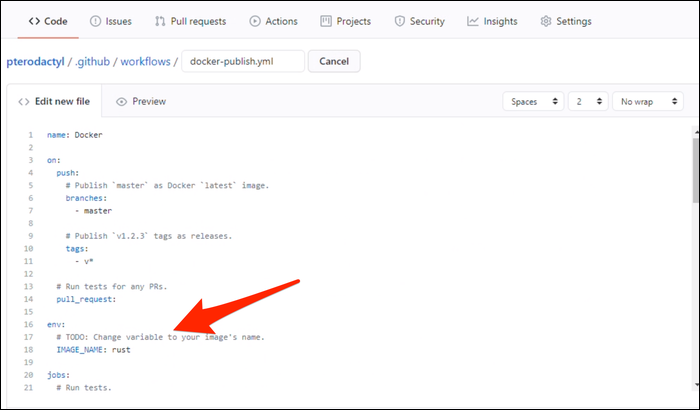The image size is (700, 410).
Task: Click the Pull requests branch icon
Action: click(x=160, y=21)
